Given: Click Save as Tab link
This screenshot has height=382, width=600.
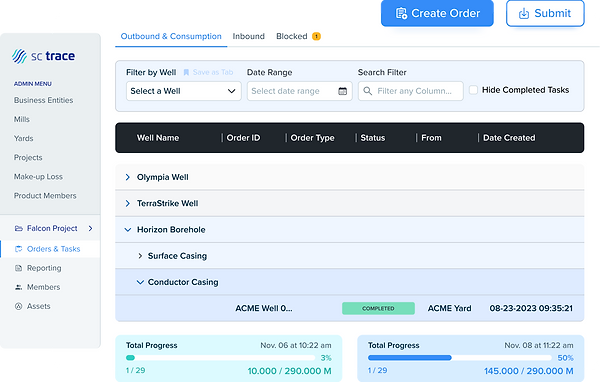Looking at the screenshot, I should click(213, 72).
